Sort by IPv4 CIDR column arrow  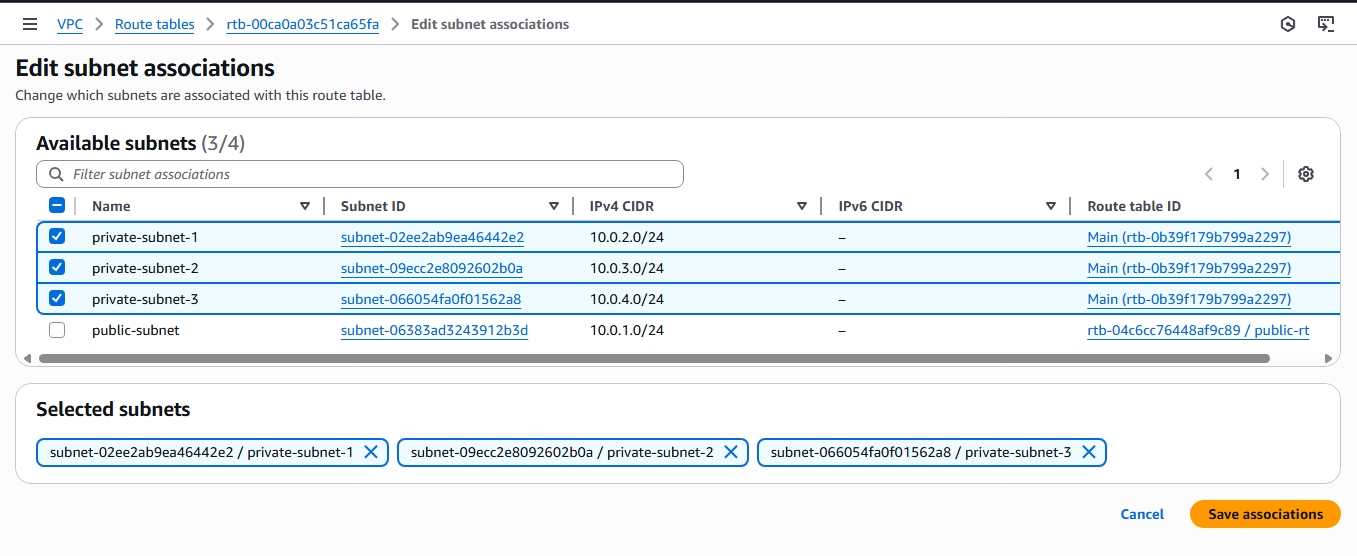tap(801, 206)
